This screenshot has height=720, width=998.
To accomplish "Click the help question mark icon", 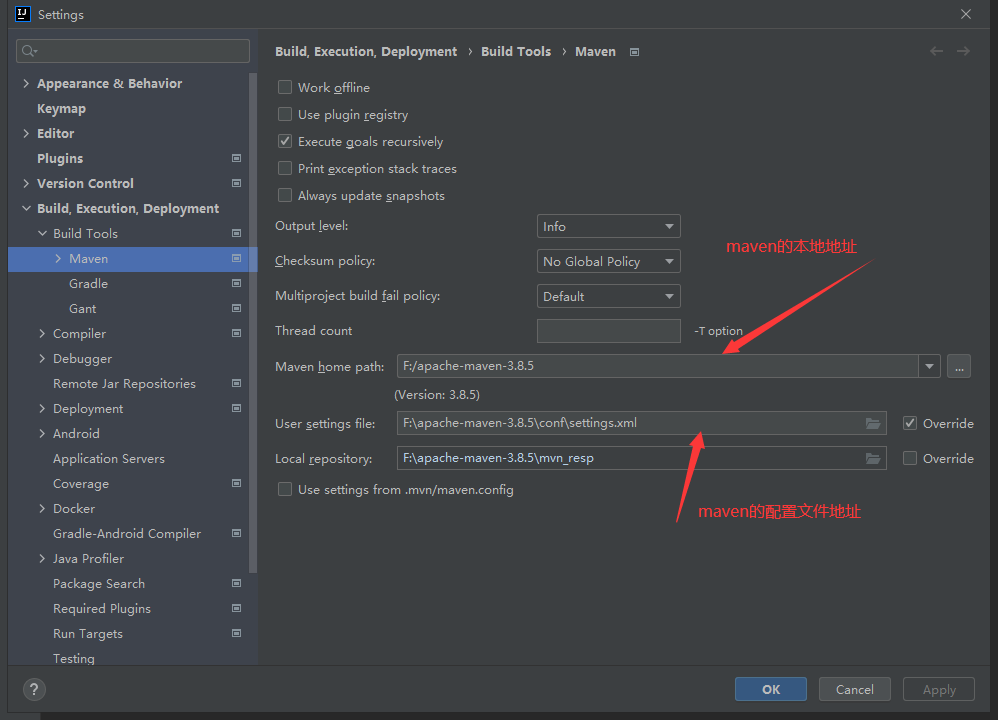I will [34, 689].
